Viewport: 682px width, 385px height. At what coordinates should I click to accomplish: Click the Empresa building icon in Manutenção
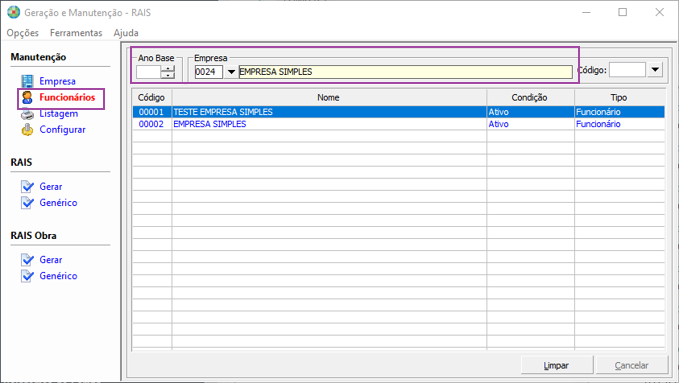coord(27,81)
